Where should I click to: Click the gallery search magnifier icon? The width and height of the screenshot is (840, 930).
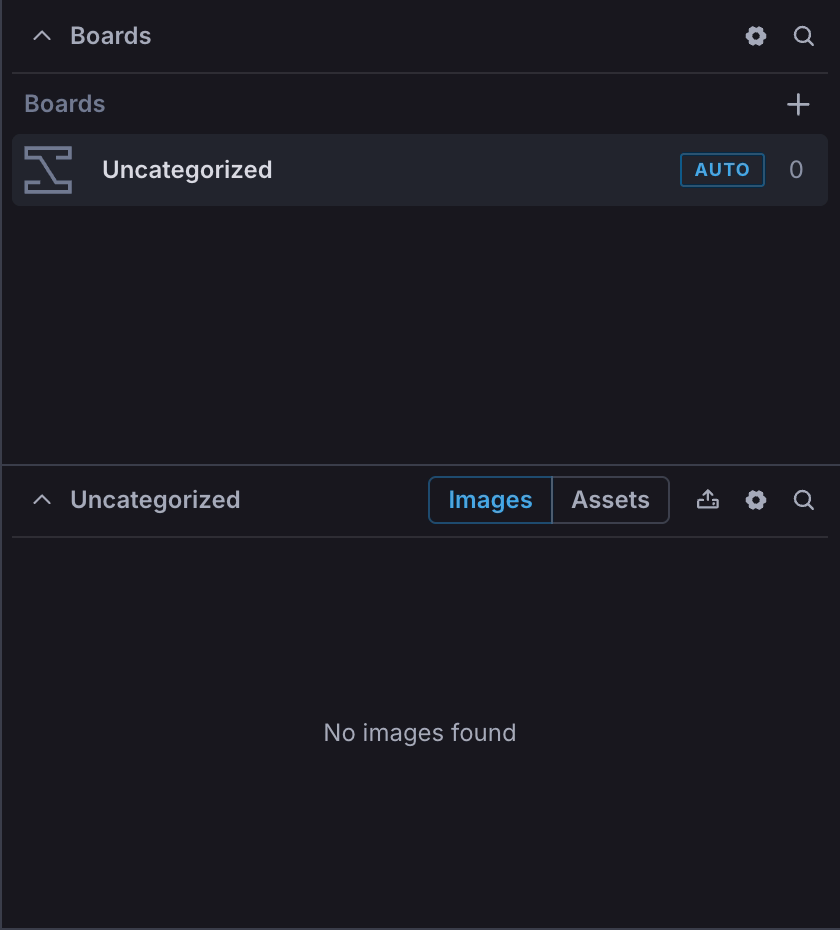pos(804,500)
